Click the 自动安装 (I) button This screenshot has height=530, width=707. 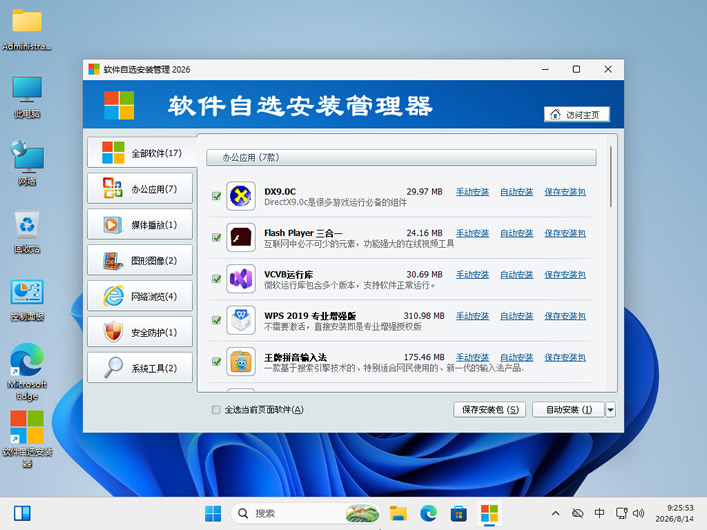point(568,410)
